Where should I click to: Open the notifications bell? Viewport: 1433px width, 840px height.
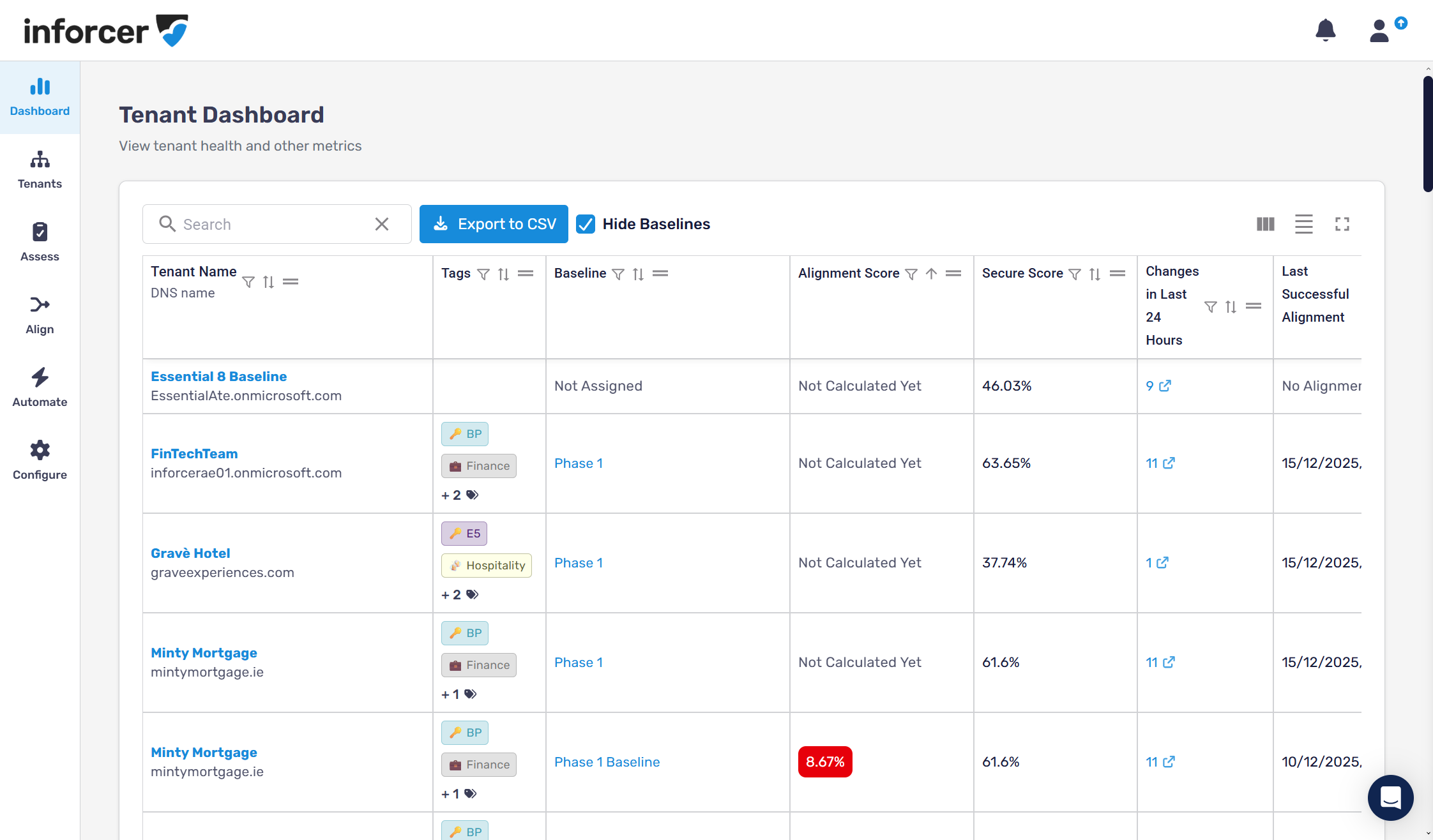tap(1325, 30)
